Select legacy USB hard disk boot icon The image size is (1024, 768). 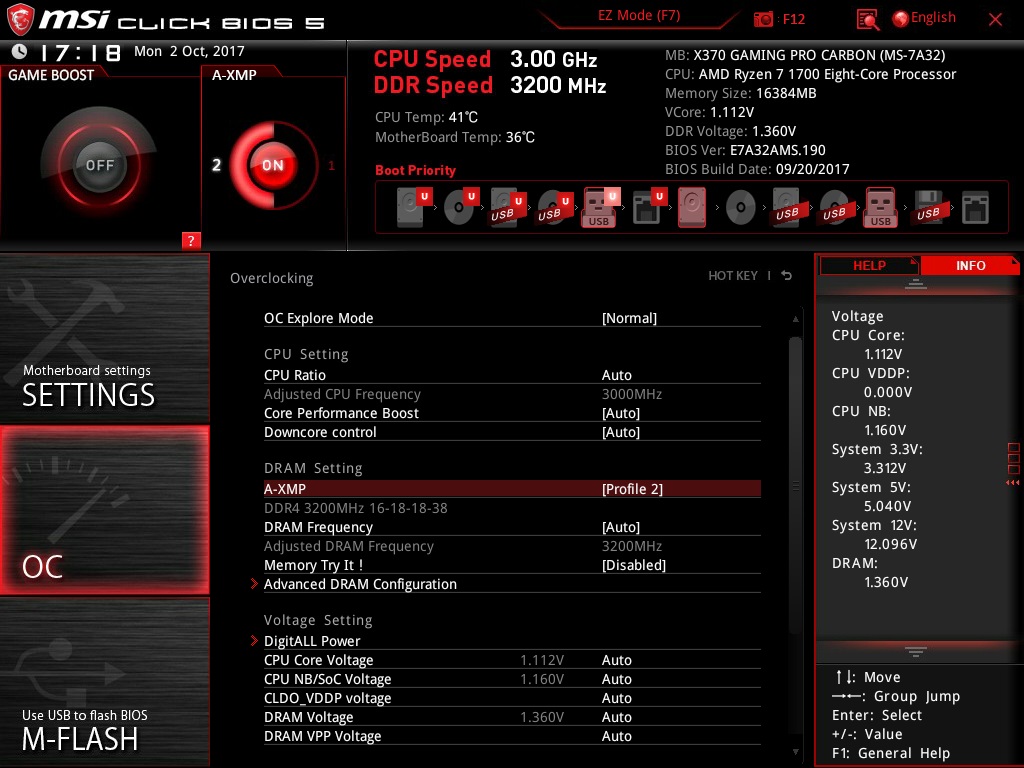[x=787, y=208]
